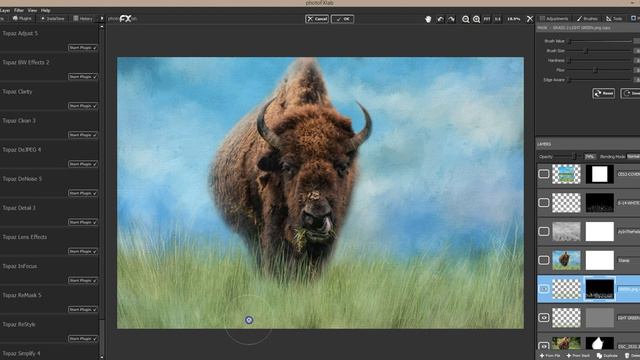Zoom out with the minus magnifier

(x=465, y=19)
